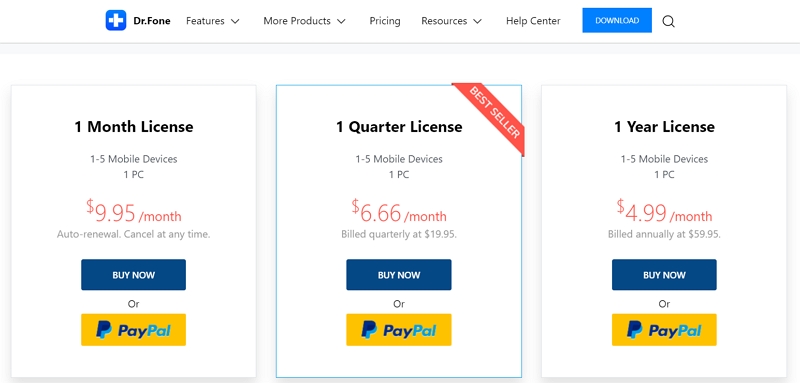Click the PayPal logo under 1 Month License
Viewport: 800px width, 383px height.
pos(133,330)
